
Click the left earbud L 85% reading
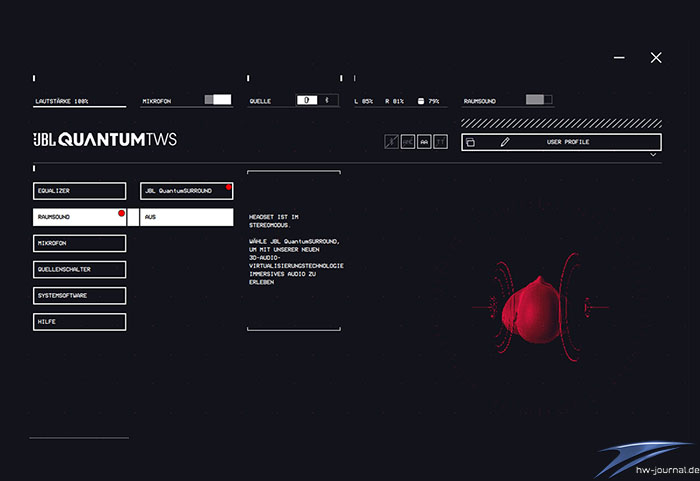click(364, 101)
